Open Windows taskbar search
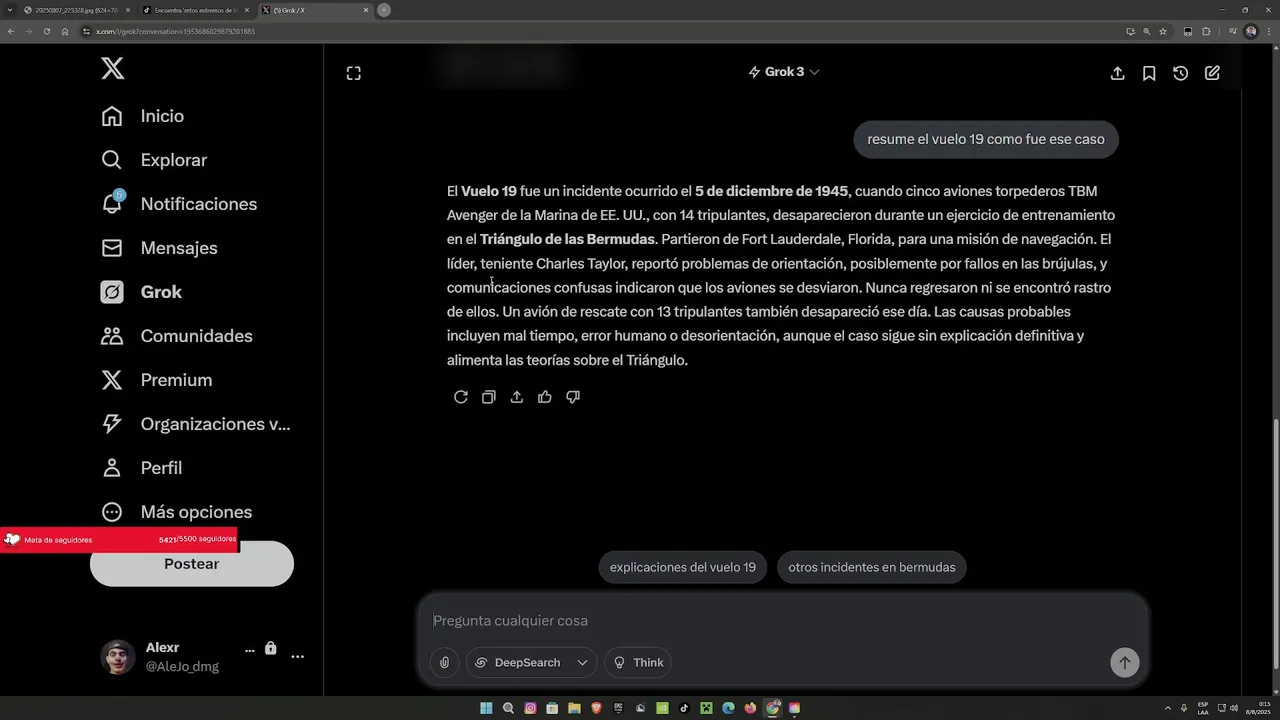The width and height of the screenshot is (1280, 720). coord(508,708)
